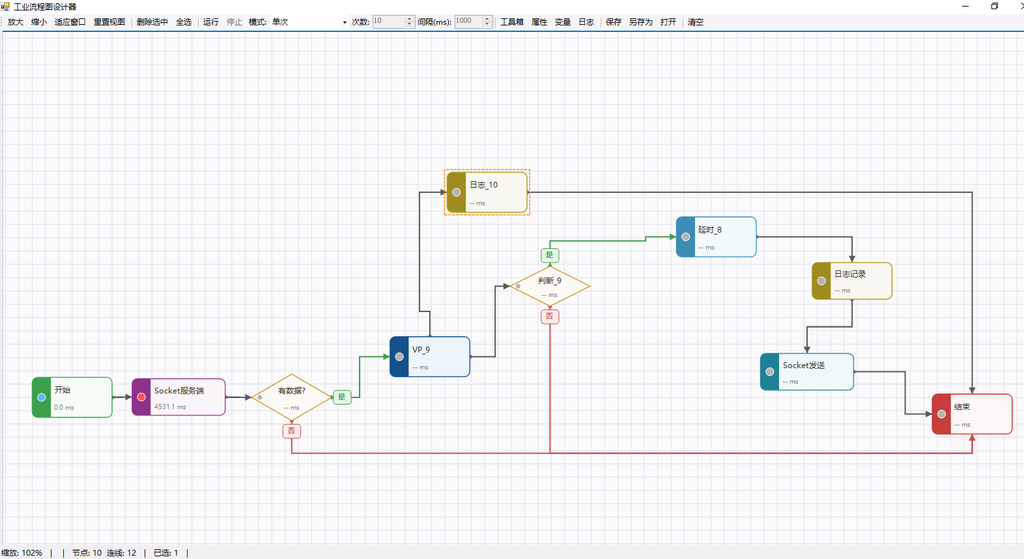The width and height of the screenshot is (1024, 559).
Task: Click 另存为 save as
Action: [641, 22]
